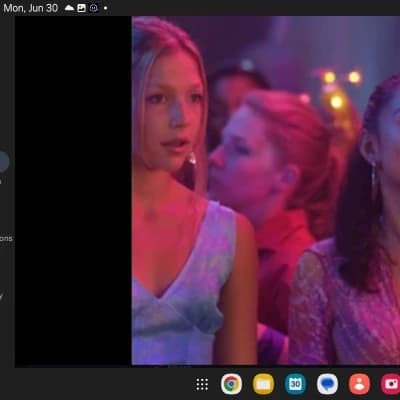Select the partially visible 'ons' sidebar label
Image resolution: width=400 pixels, height=400 pixels.
(6, 238)
